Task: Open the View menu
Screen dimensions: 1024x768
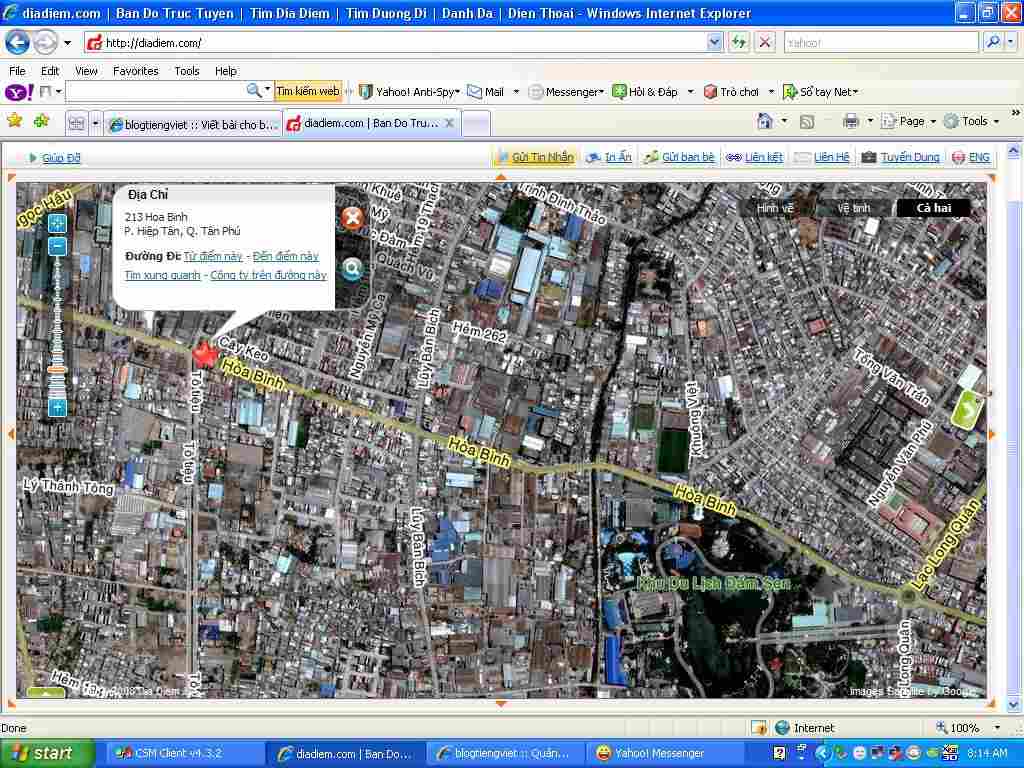Action: tap(86, 71)
